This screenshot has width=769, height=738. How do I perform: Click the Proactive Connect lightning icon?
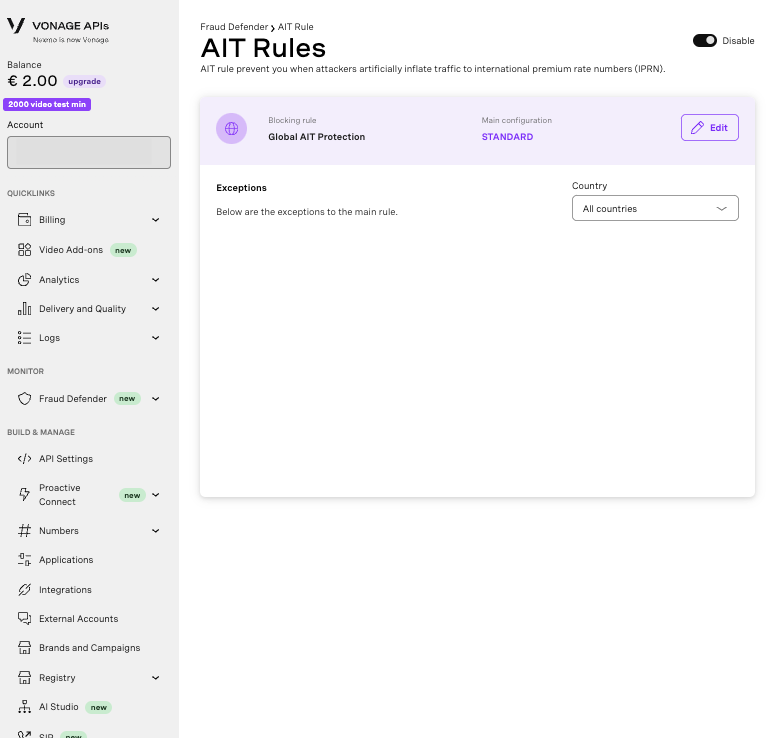25,494
